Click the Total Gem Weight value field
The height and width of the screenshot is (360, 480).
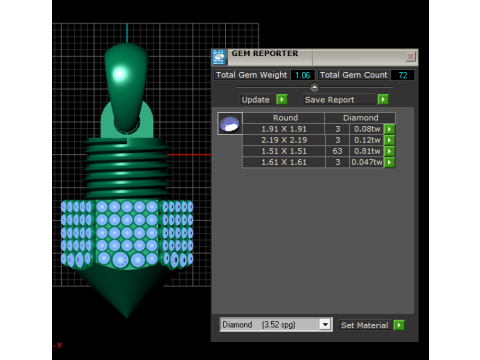(303, 75)
